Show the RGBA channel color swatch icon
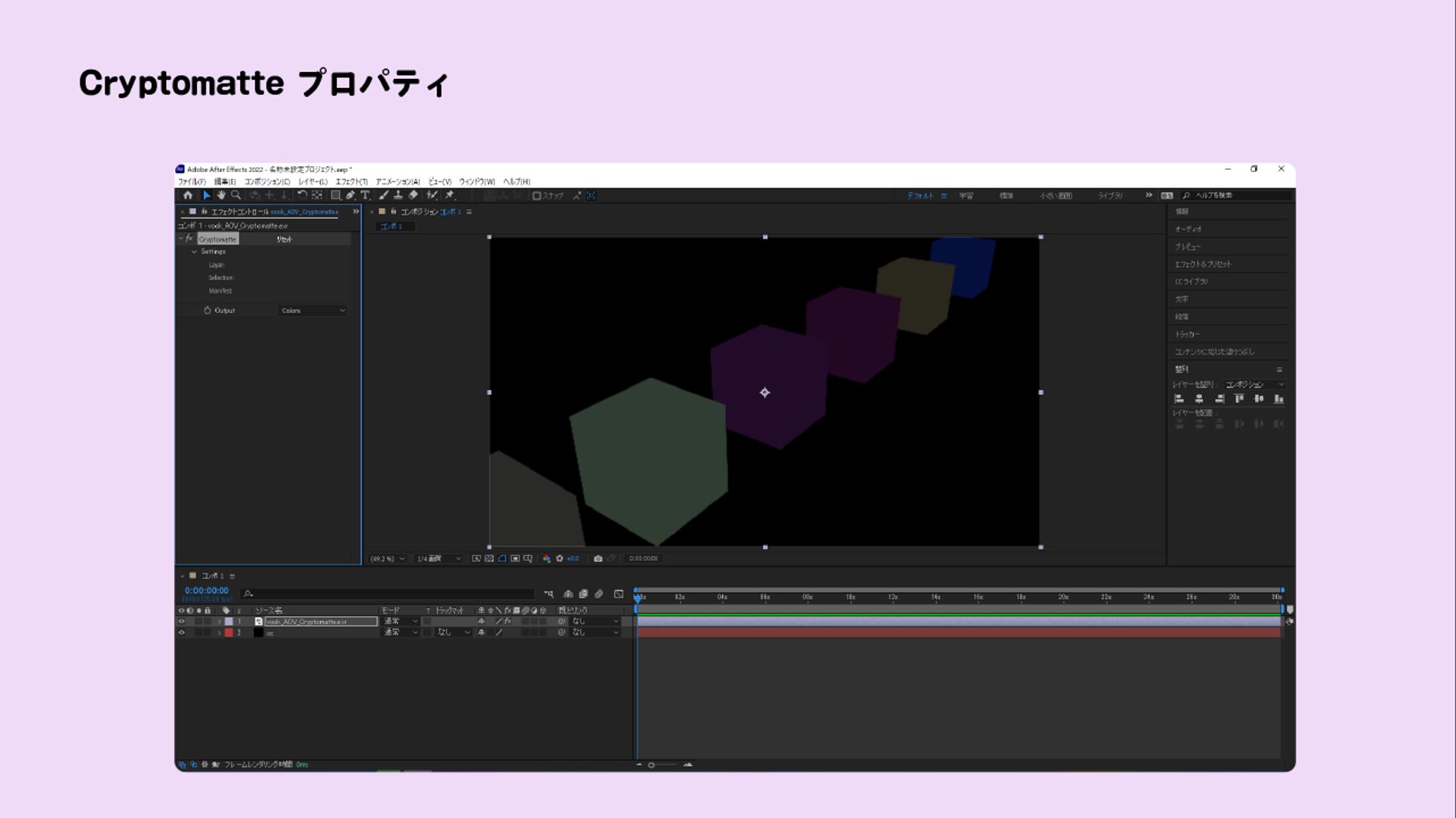 coord(548,558)
